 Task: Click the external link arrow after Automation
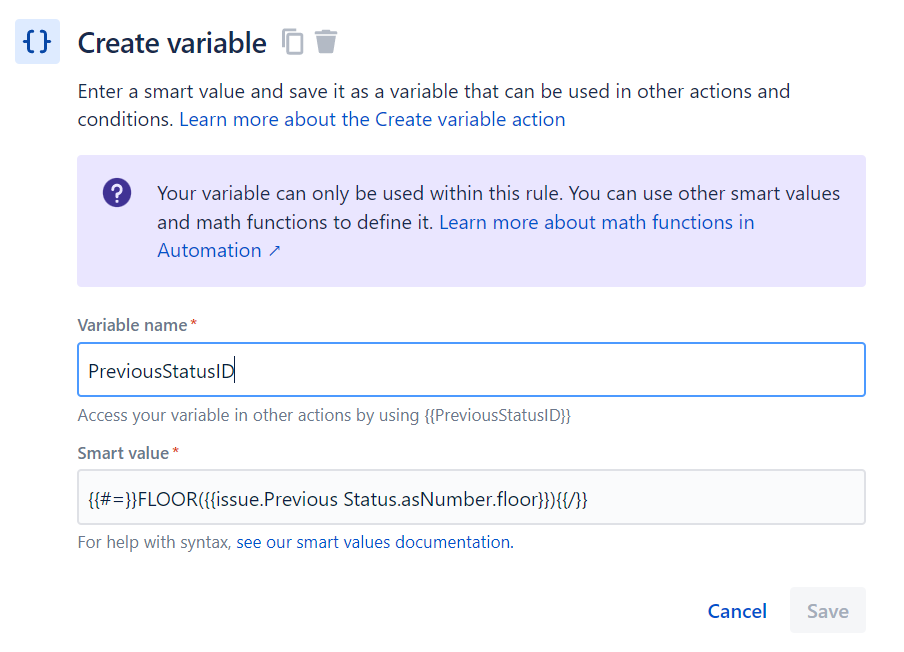[275, 251]
